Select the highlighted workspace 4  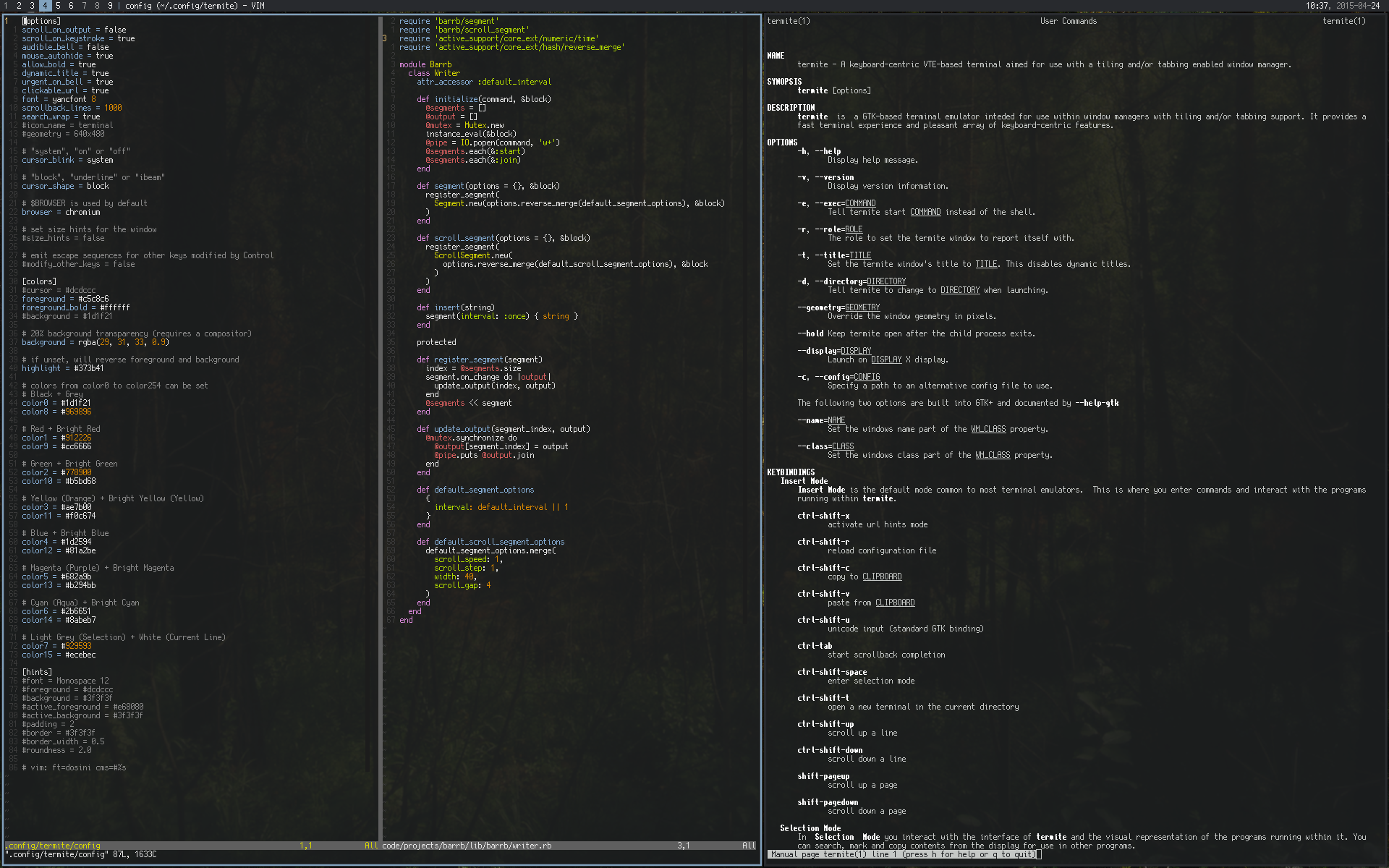coord(45,5)
